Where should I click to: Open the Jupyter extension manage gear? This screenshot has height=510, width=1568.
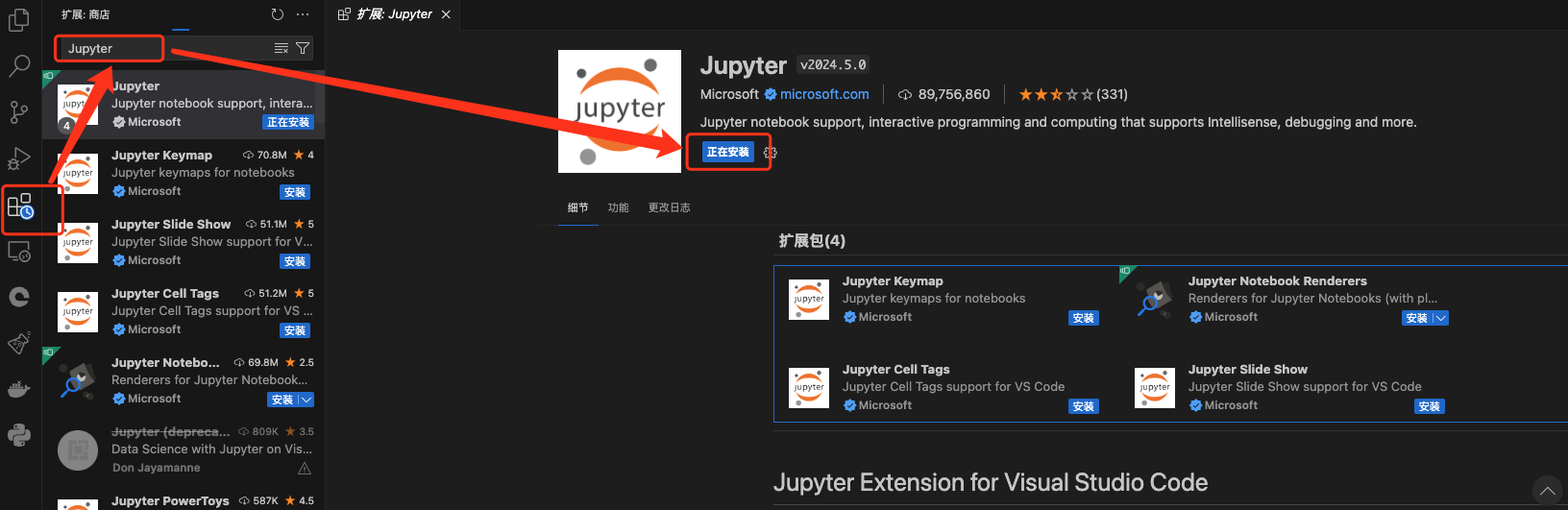[770, 153]
